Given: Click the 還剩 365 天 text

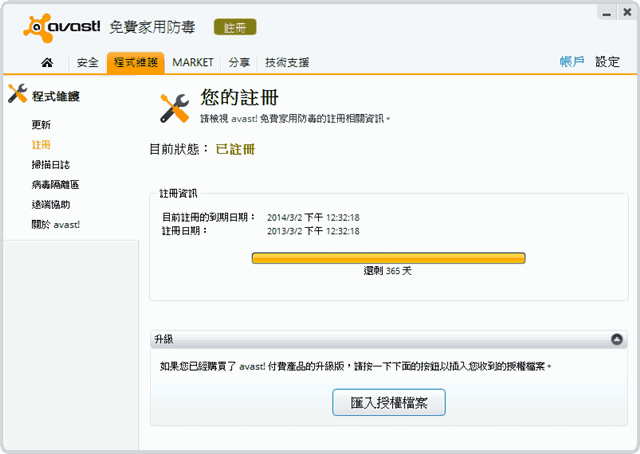Looking at the screenshot, I should click(388, 271).
